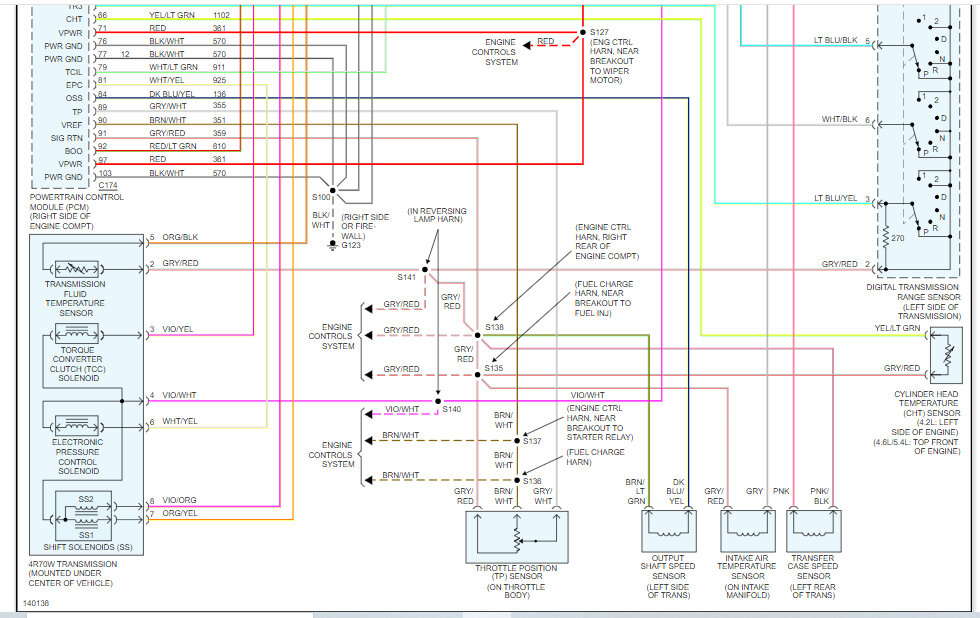
Task: Click the PCM pin label 'OSS'
Action: [74, 98]
